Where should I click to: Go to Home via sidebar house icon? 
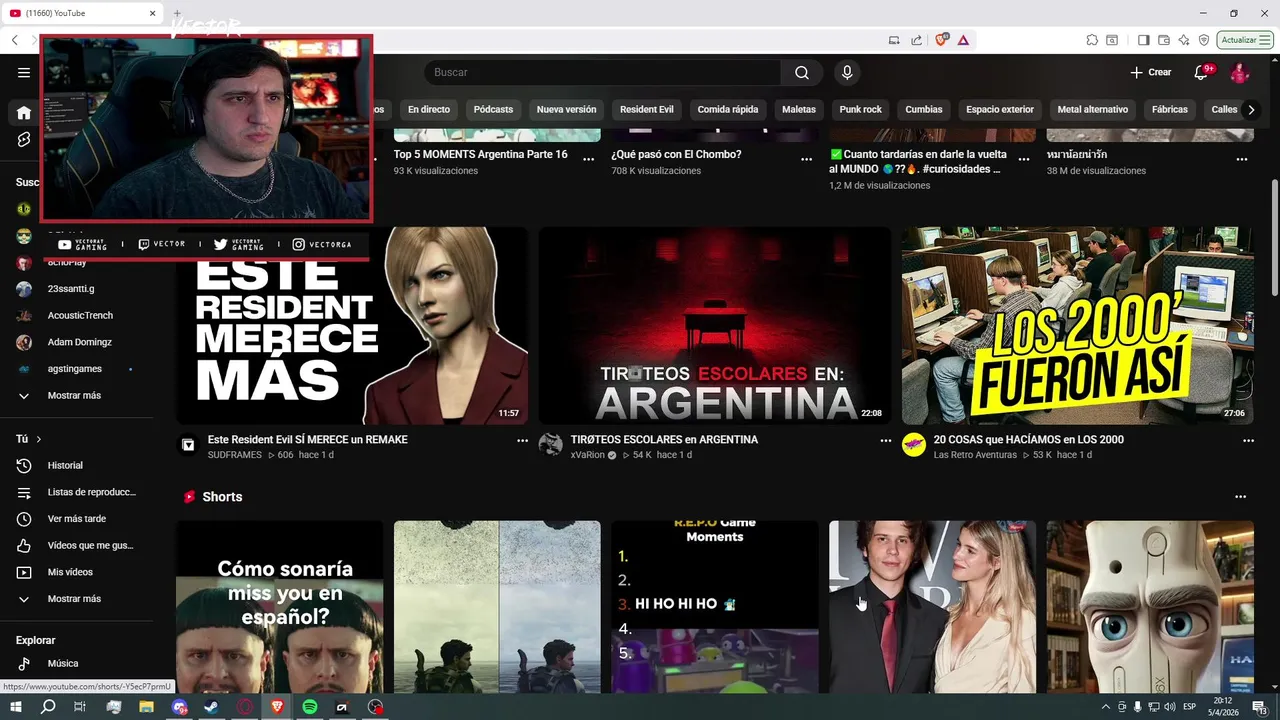24,112
